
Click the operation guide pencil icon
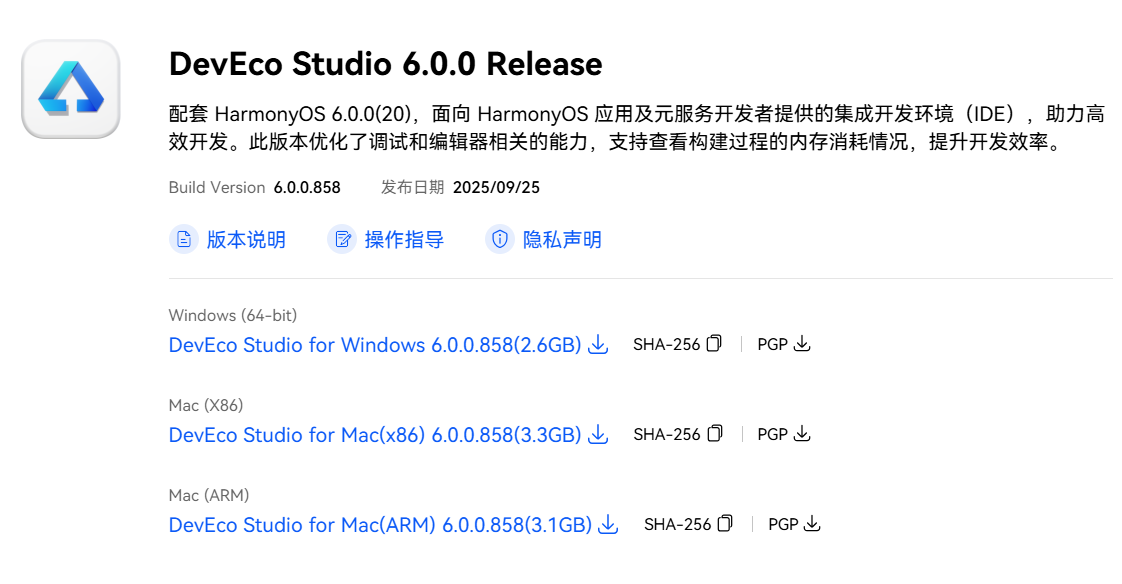click(x=342, y=240)
